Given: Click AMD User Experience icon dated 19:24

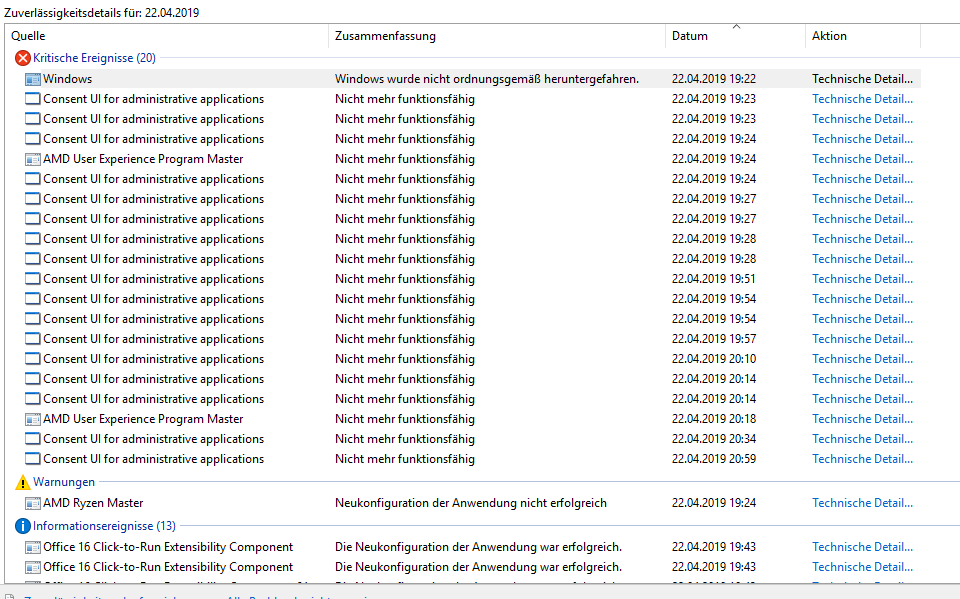Looking at the screenshot, I should click(32, 159).
